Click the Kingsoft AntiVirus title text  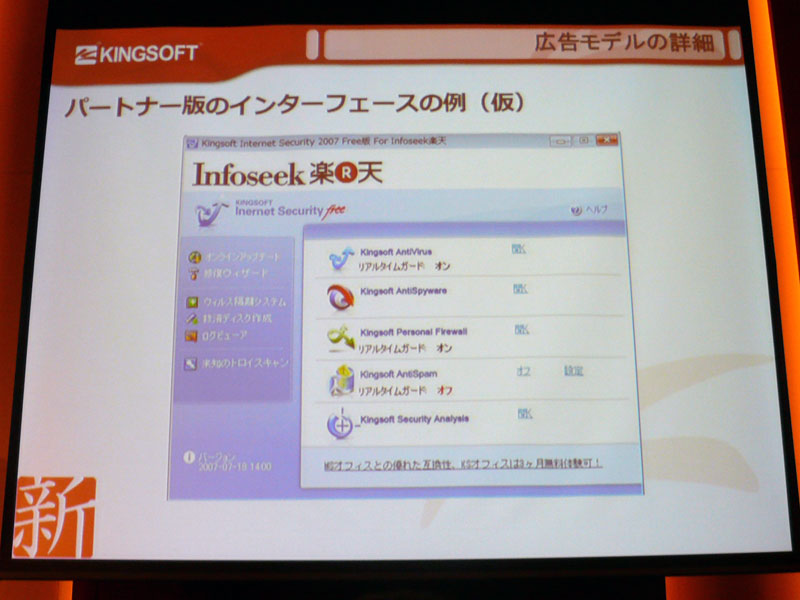point(396,252)
